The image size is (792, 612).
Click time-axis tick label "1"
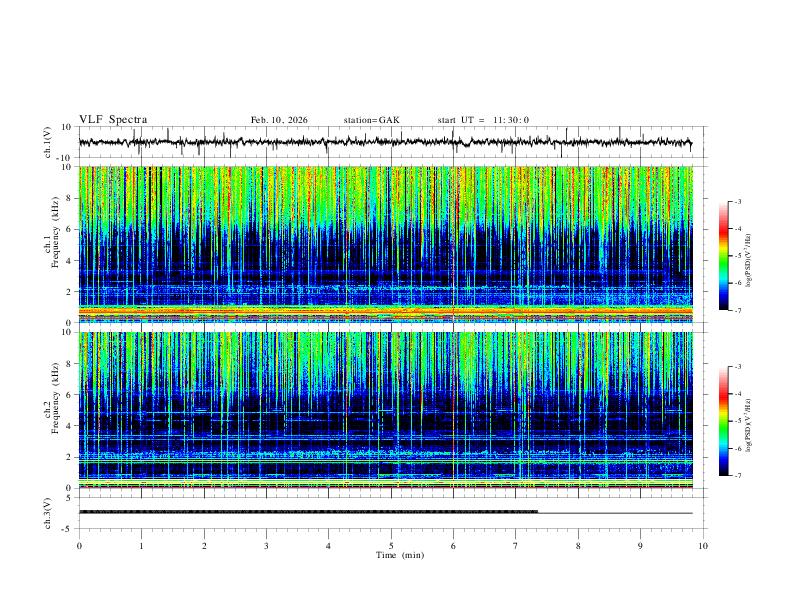pos(141,546)
